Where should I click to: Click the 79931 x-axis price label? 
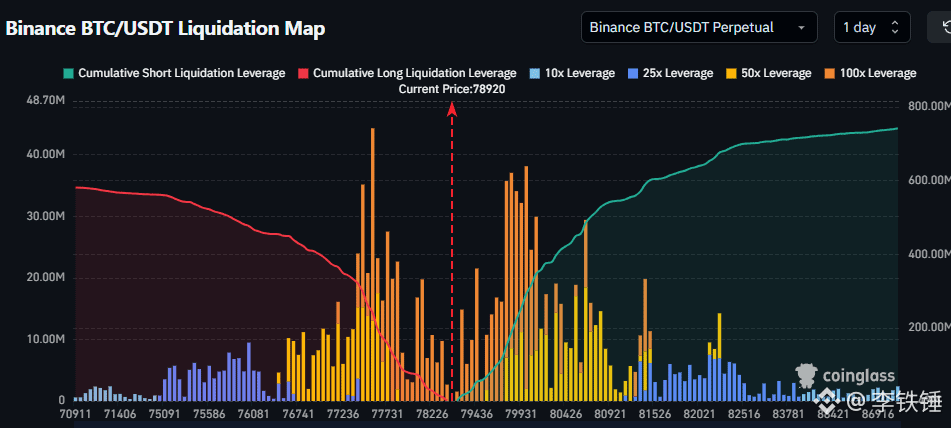coord(522,415)
